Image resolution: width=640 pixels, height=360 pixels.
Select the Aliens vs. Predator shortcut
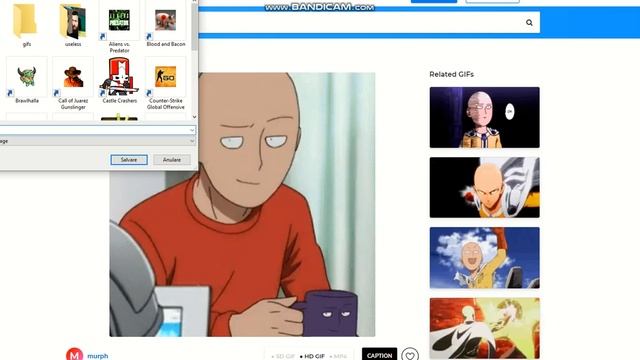[x=119, y=27]
